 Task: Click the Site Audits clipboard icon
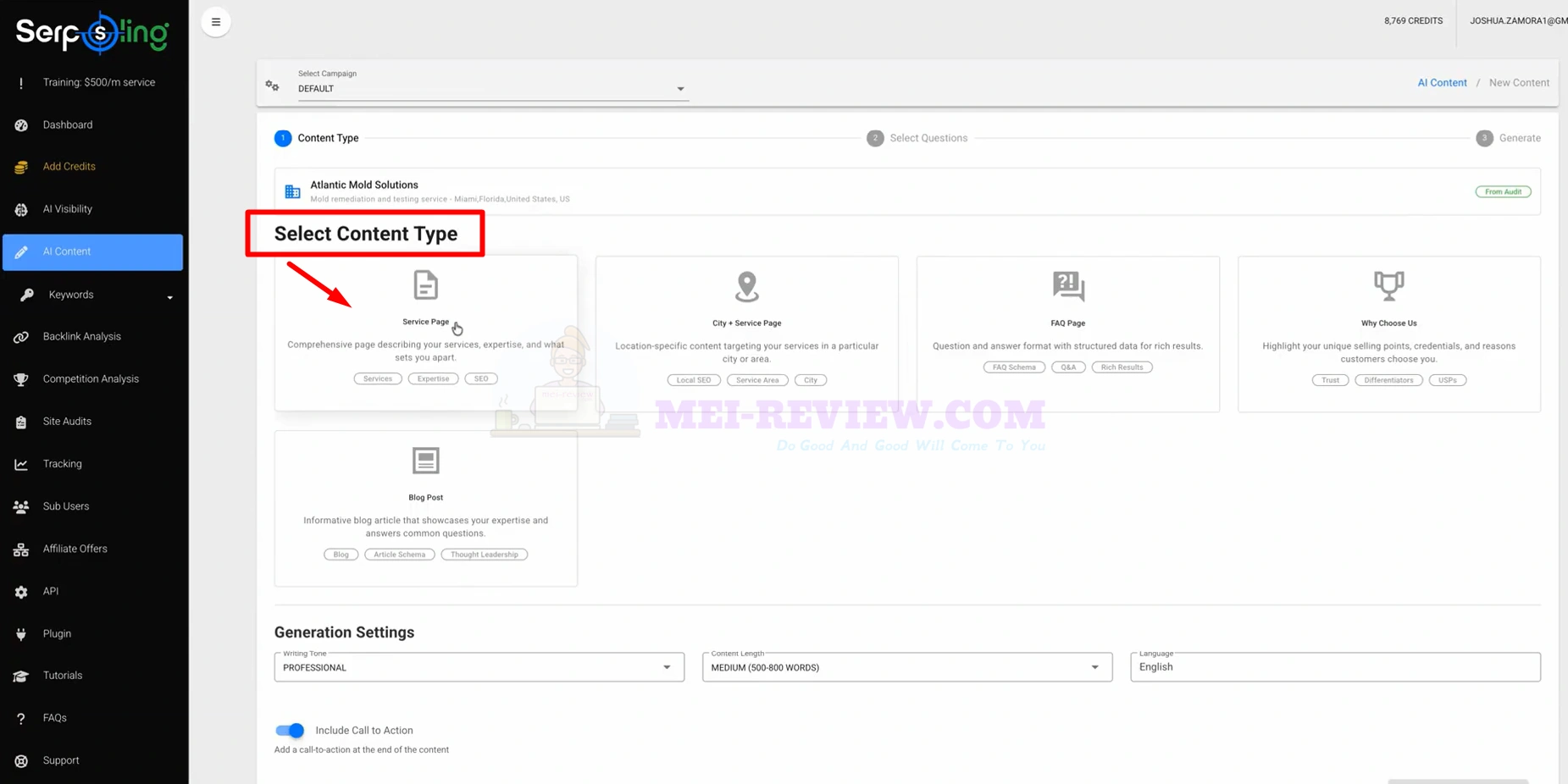point(21,422)
